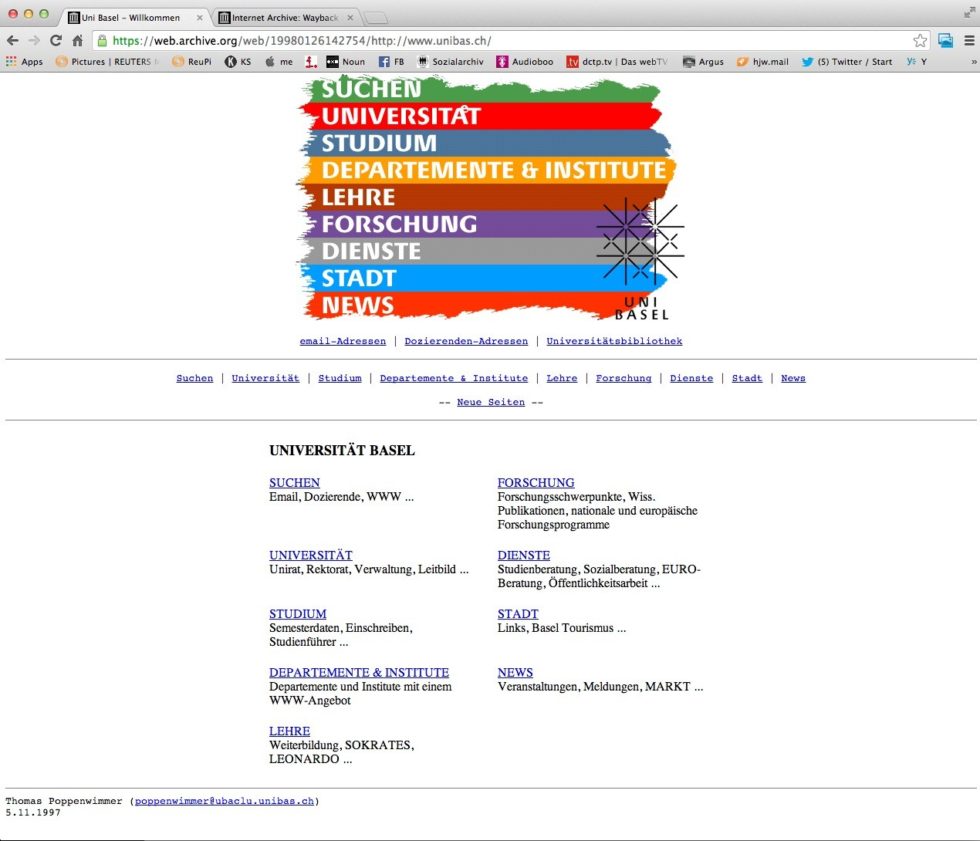Email poppenwimmer@ubaclu.unibas.ch link
980x841 pixels.
coord(224,801)
